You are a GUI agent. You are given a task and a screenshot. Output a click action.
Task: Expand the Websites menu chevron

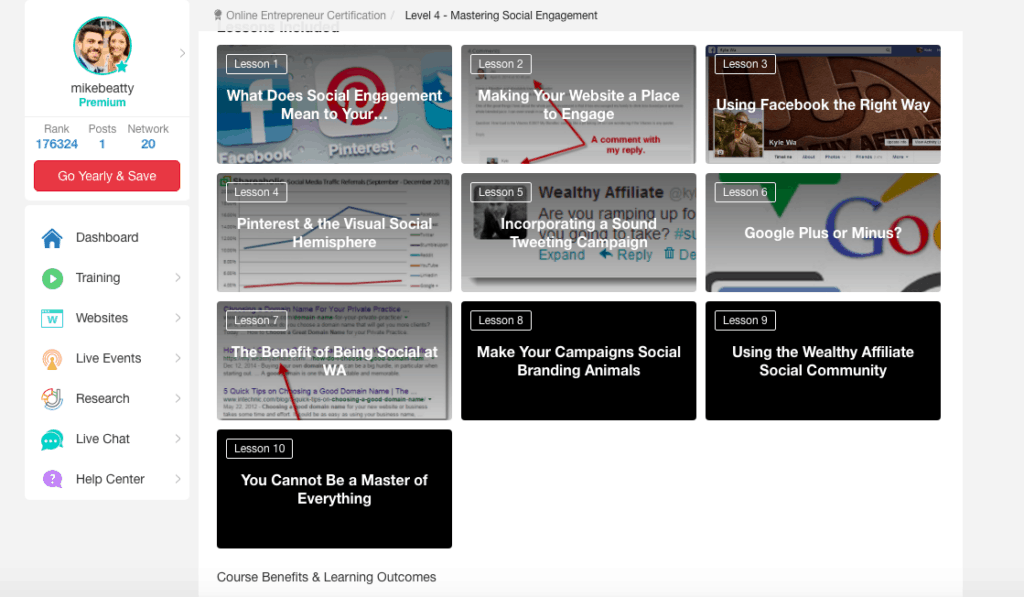pos(178,318)
